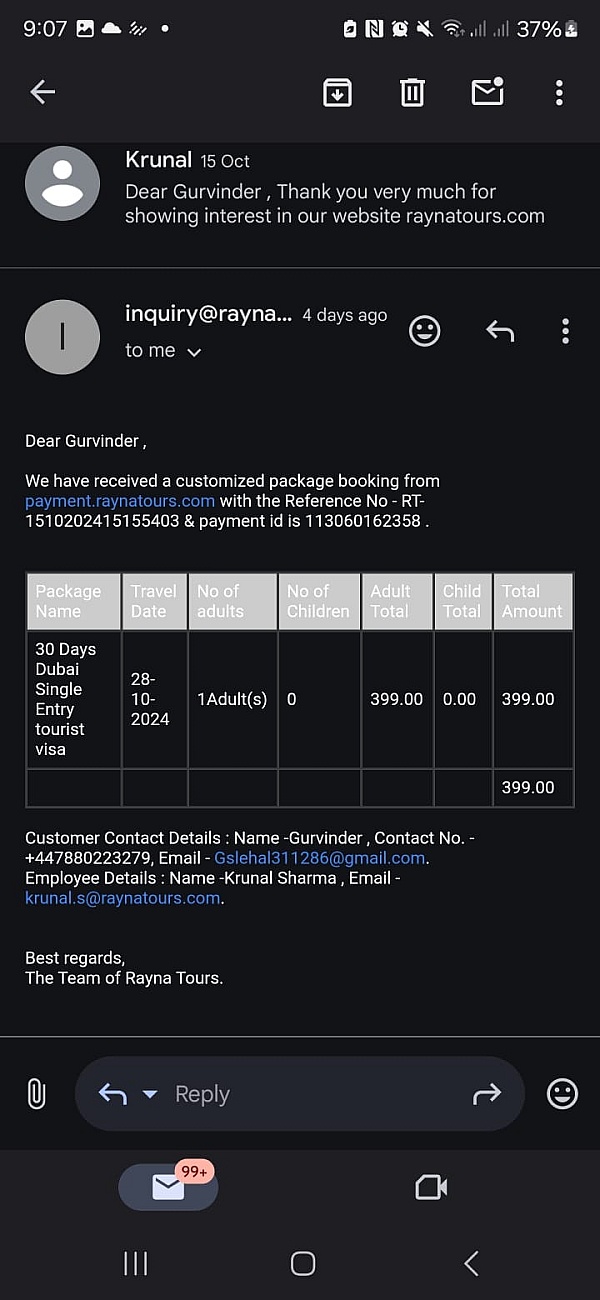600x1300 pixels.
Task: Open message options for inquiry email
Action: (x=565, y=331)
